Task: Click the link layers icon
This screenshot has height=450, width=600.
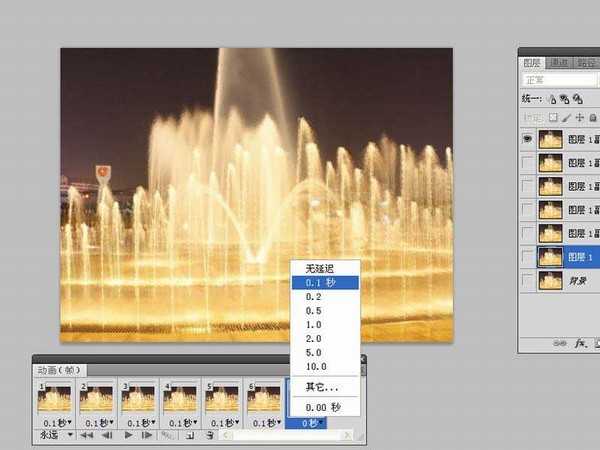Action: pyautogui.click(x=558, y=343)
